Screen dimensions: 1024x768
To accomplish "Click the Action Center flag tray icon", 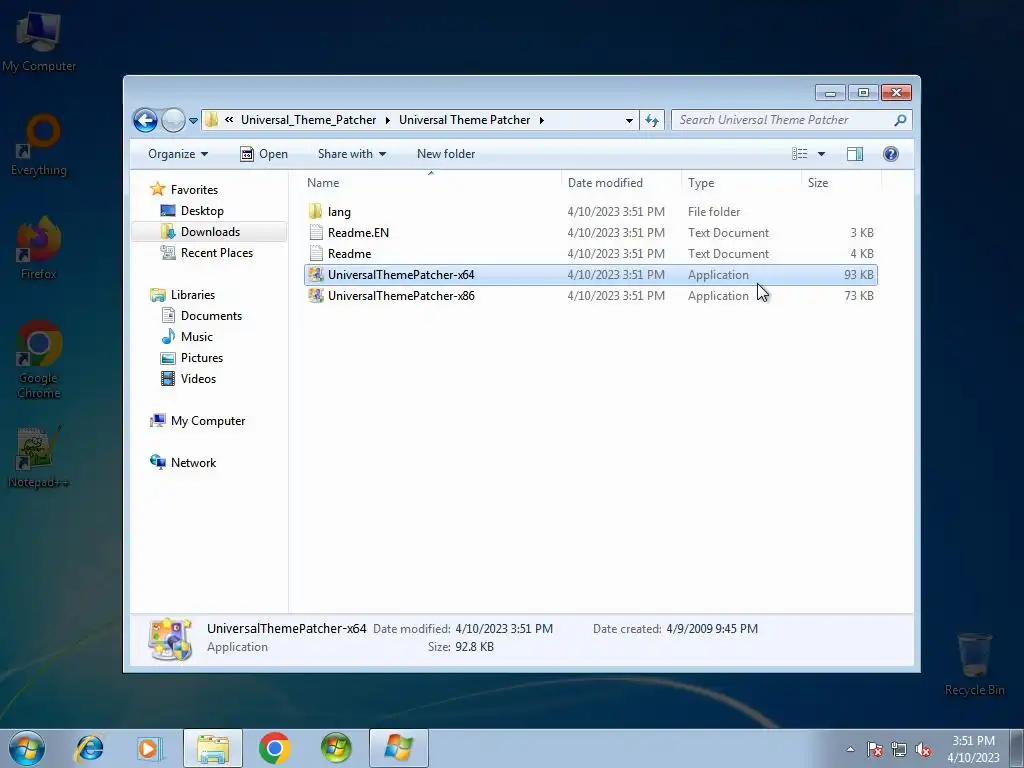I will [x=874, y=750].
